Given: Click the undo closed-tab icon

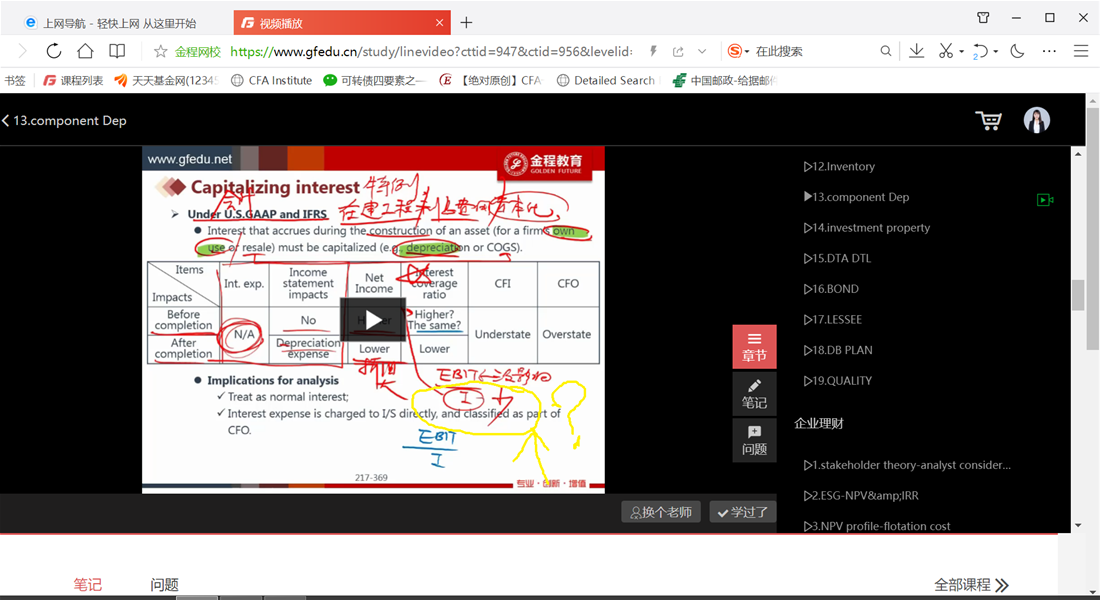Looking at the screenshot, I should click(x=981, y=51).
